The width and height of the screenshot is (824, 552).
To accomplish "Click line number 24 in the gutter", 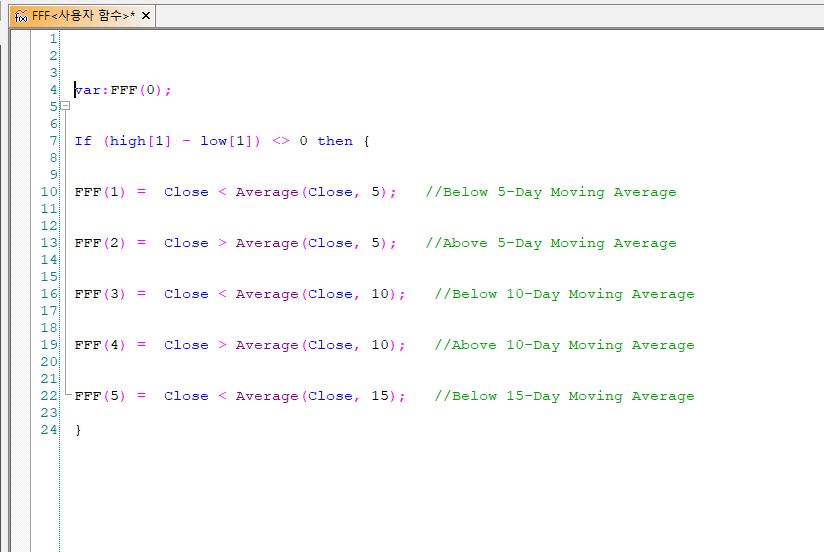I will pos(49,430).
